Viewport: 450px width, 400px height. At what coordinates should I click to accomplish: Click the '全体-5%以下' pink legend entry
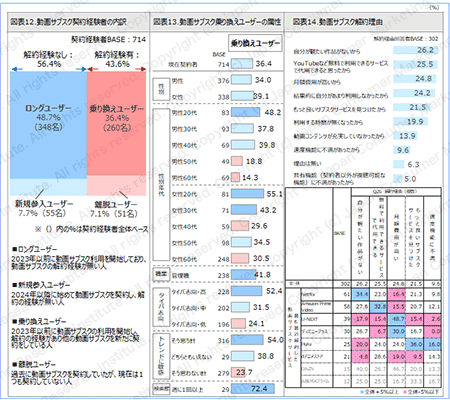pos(421,392)
